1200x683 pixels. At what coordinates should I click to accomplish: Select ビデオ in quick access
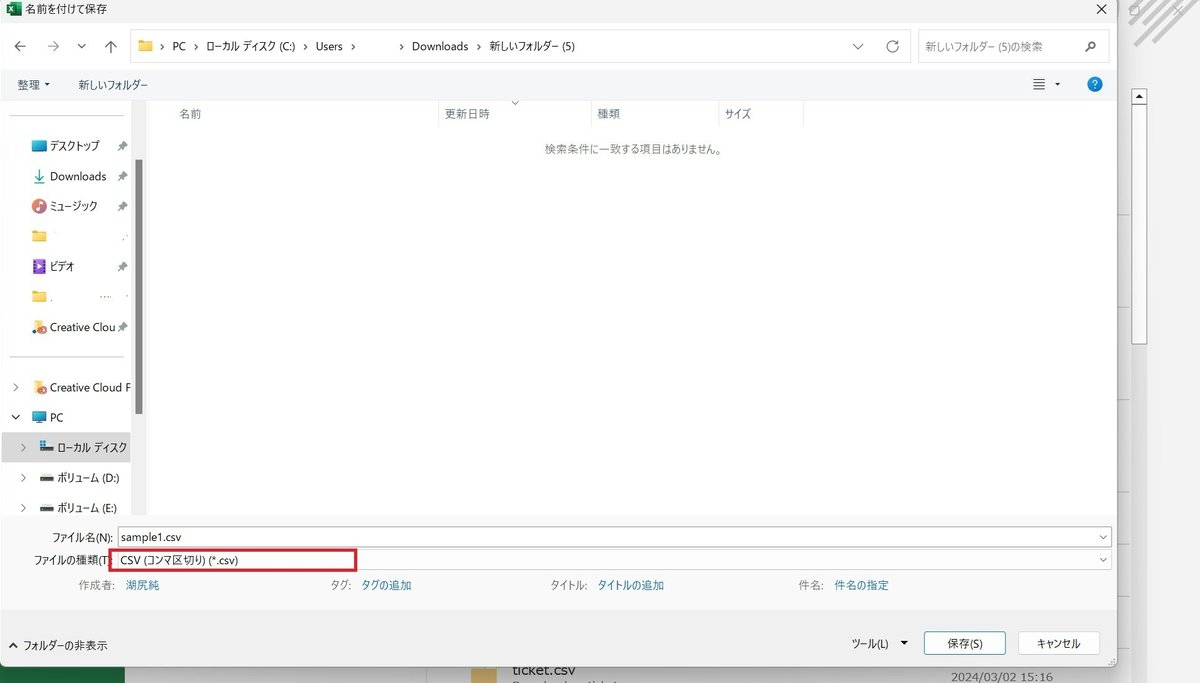click(x=62, y=267)
